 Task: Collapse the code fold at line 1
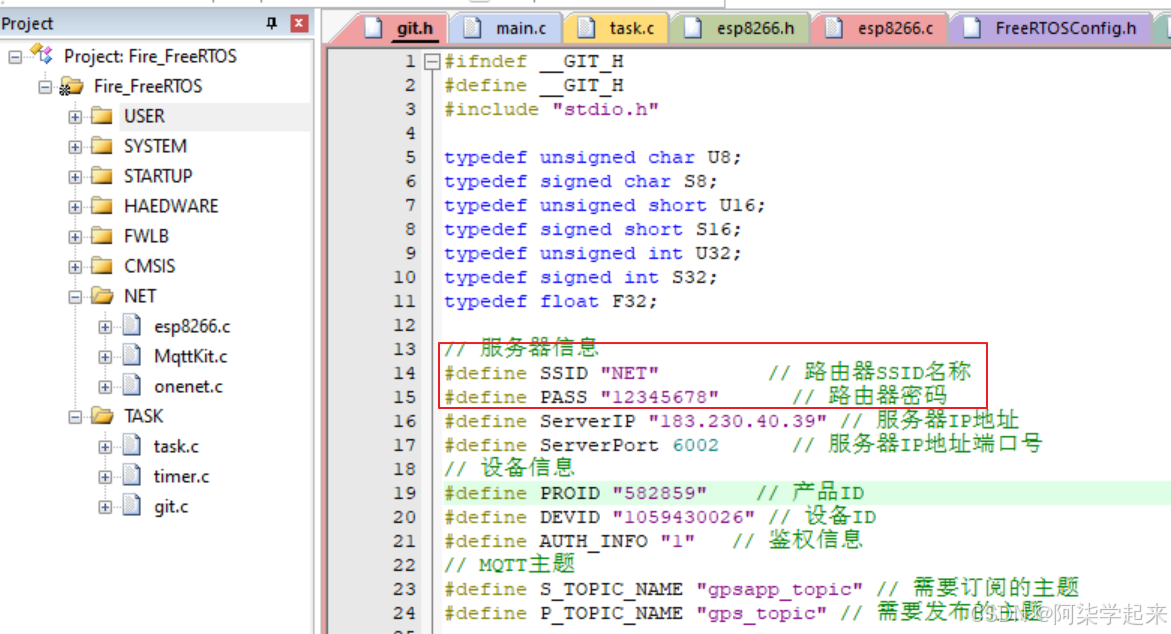(x=431, y=61)
